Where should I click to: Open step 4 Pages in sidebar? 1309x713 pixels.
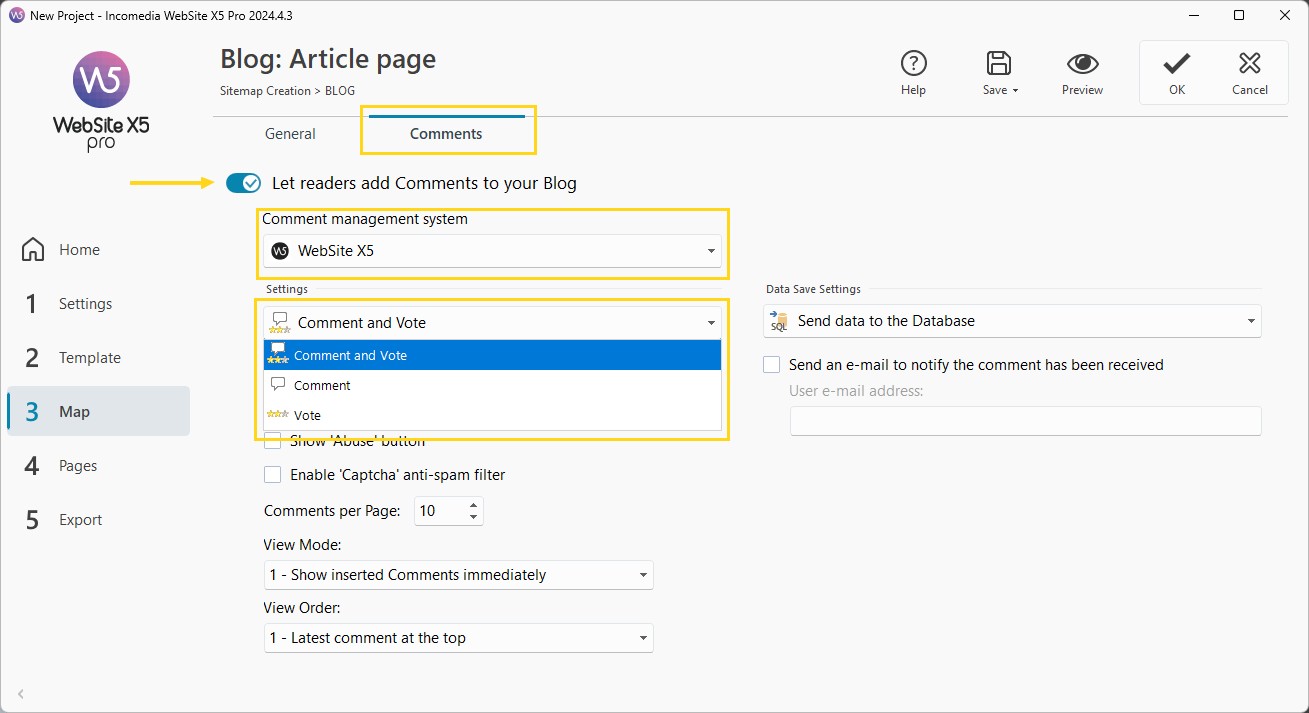click(x=98, y=466)
